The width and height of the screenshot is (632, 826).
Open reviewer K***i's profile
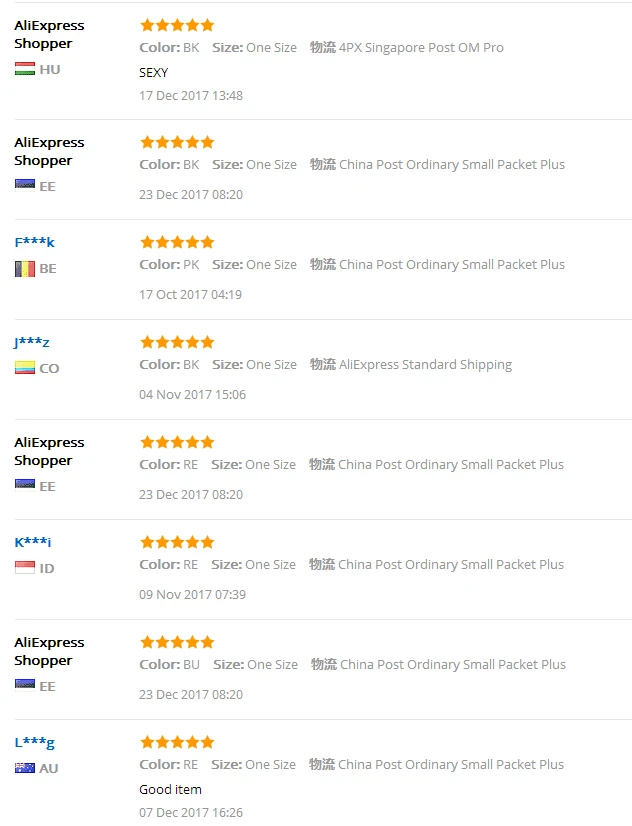click(x=33, y=542)
